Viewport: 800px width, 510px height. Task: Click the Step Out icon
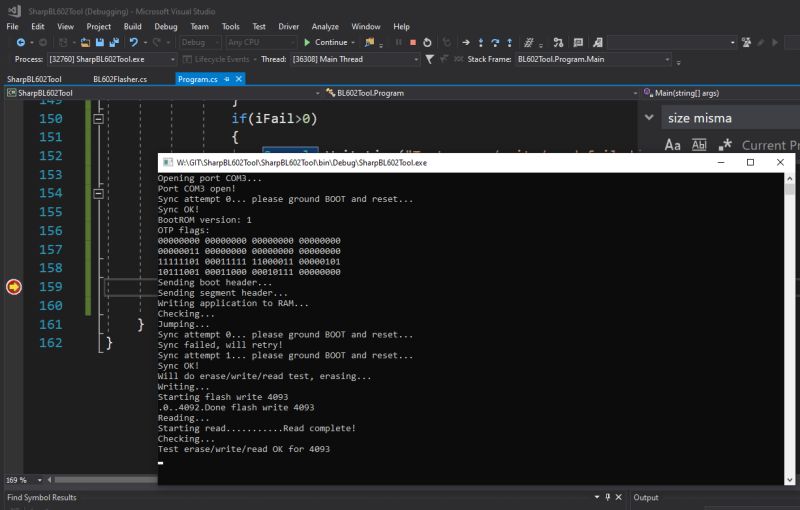click(x=509, y=42)
